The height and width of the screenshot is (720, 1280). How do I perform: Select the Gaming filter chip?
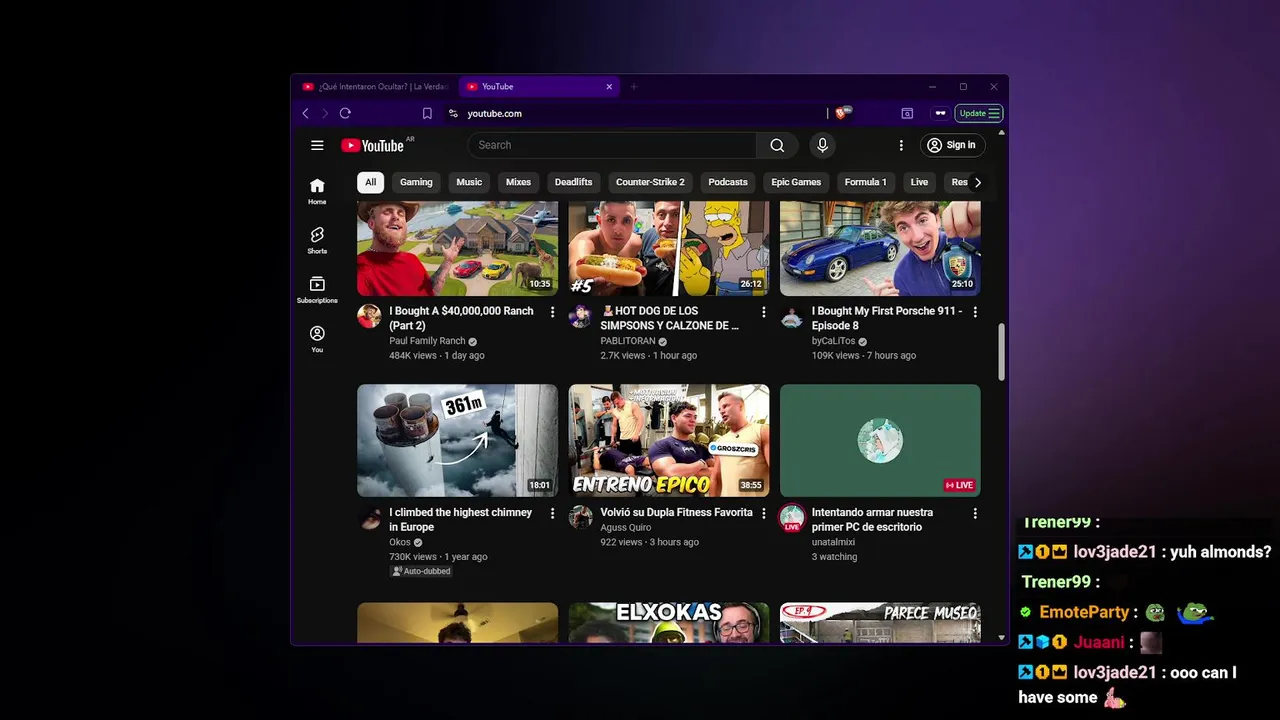point(416,182)
